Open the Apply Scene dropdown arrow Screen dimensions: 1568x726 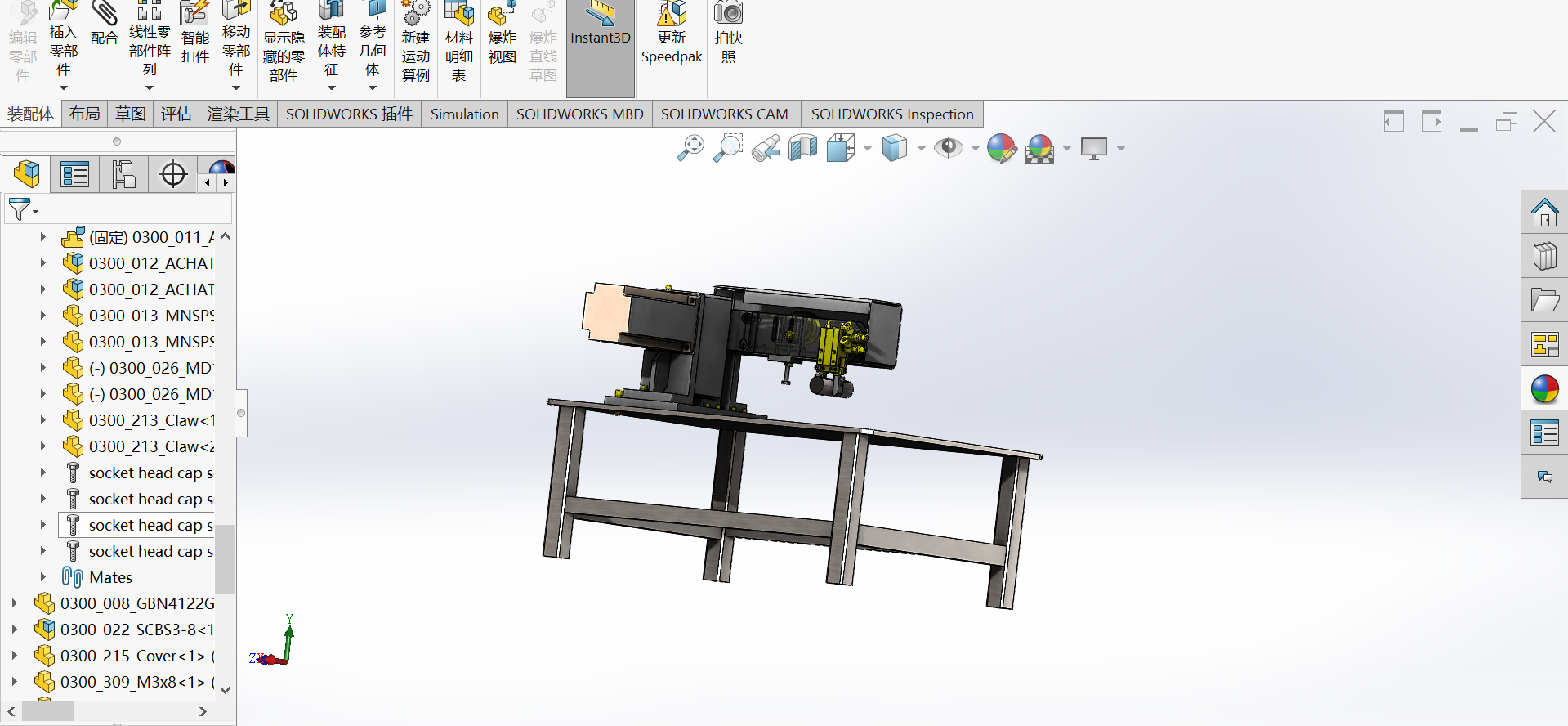coord(1066,149)
